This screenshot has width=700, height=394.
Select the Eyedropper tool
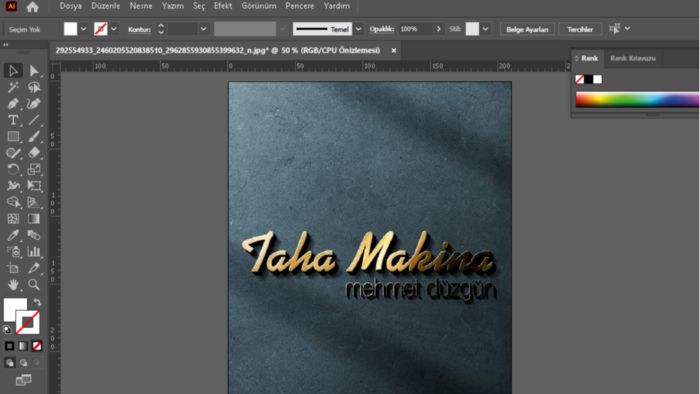click(x=13, y=235)
